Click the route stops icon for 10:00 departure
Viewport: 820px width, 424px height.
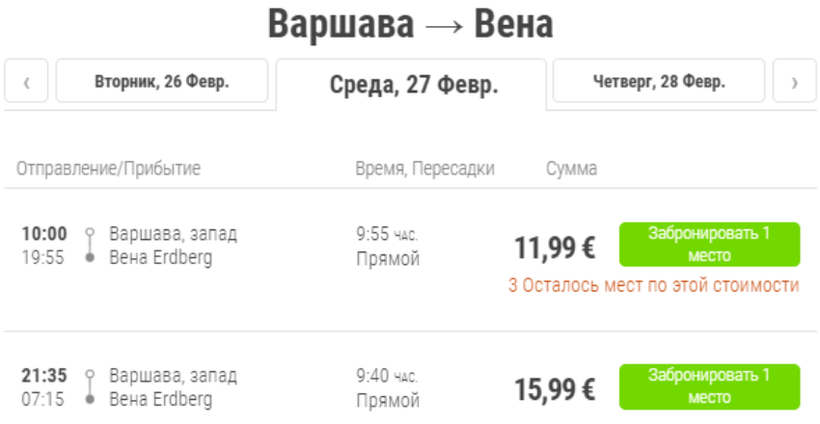point(89,246)
